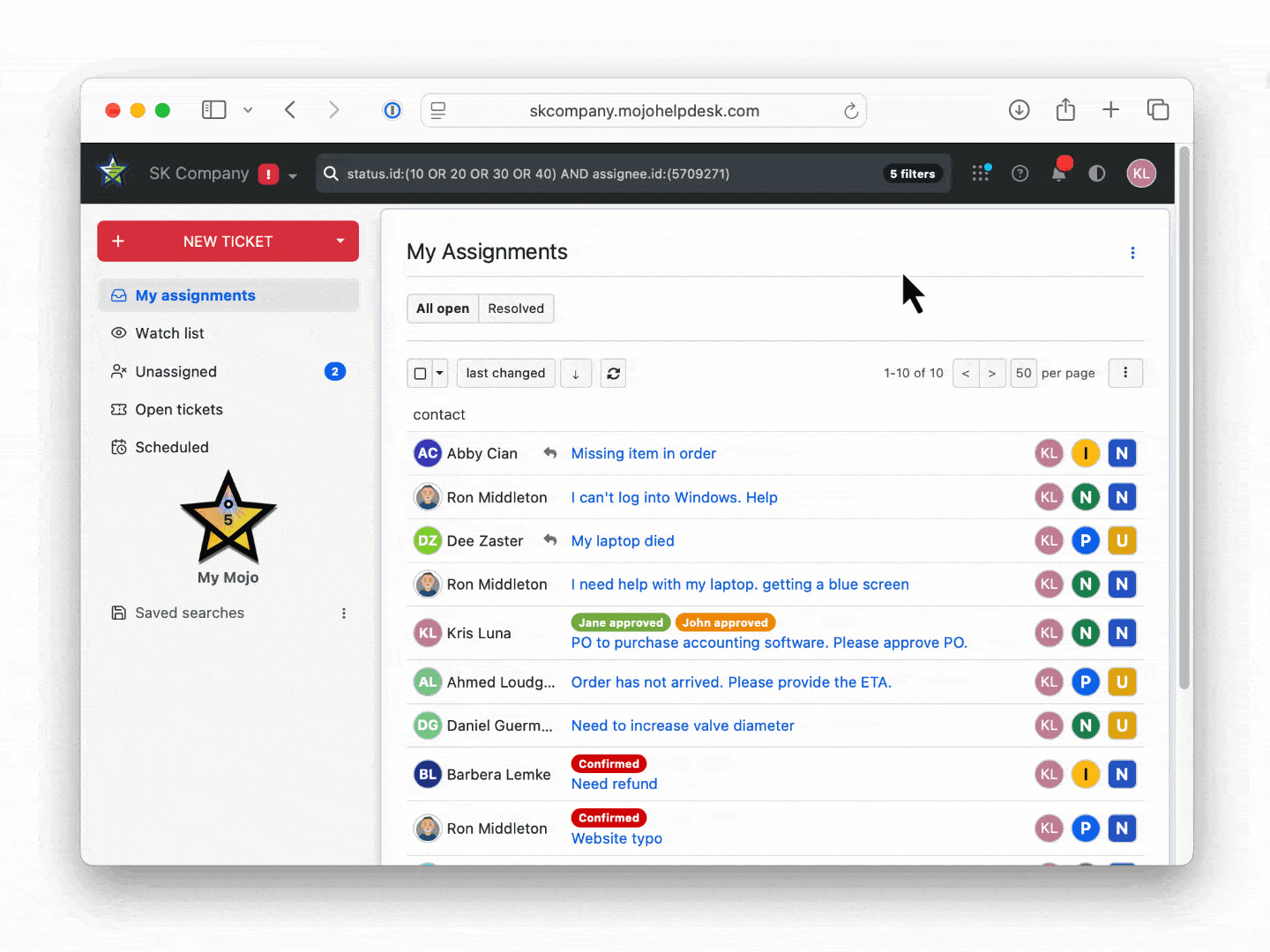Click Abby Cian's yellow priority I badge
Image resolution: width=1270 pixels, height=952 pixels.
click(1085, 454)
